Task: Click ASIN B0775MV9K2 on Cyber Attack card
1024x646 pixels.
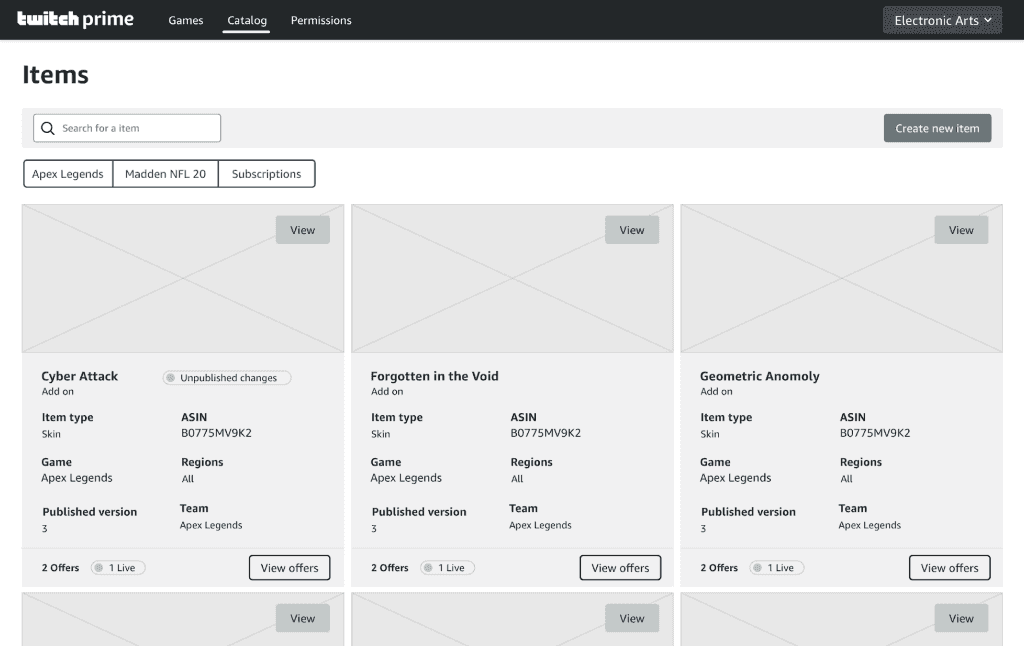Action: (x=216, y=432)
